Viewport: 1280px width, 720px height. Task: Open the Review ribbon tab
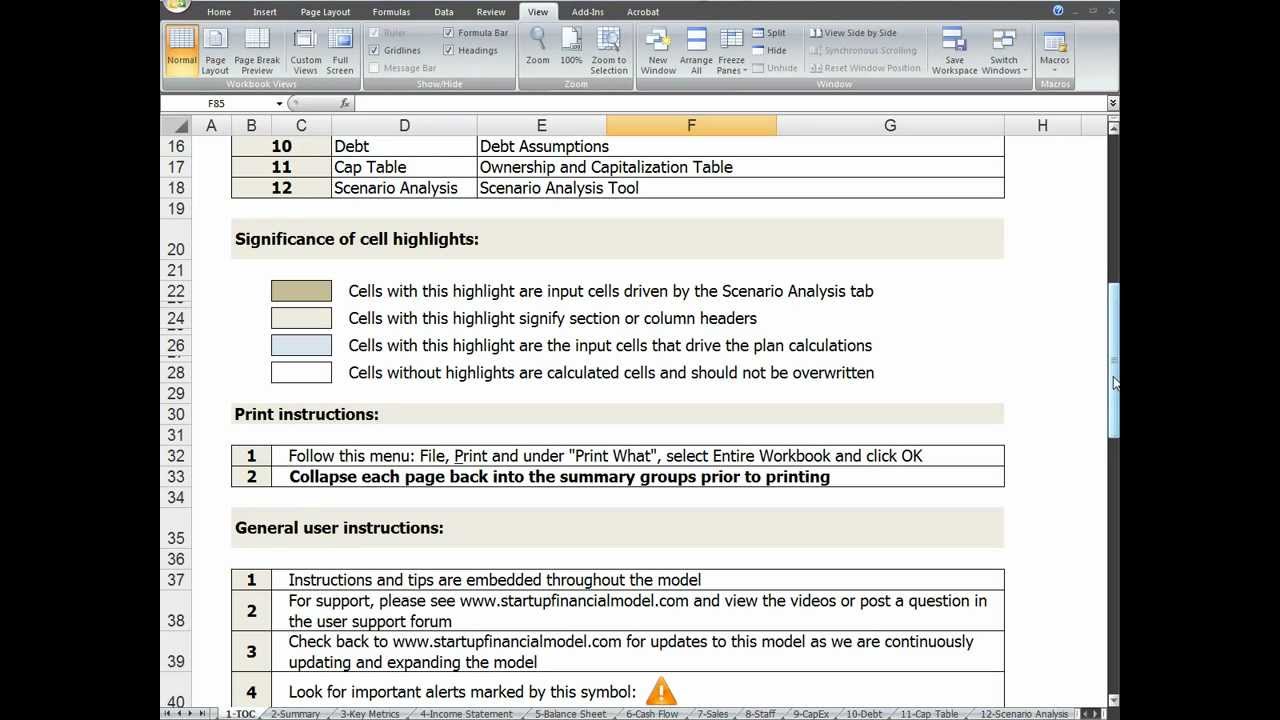click(x=491, y=12)
